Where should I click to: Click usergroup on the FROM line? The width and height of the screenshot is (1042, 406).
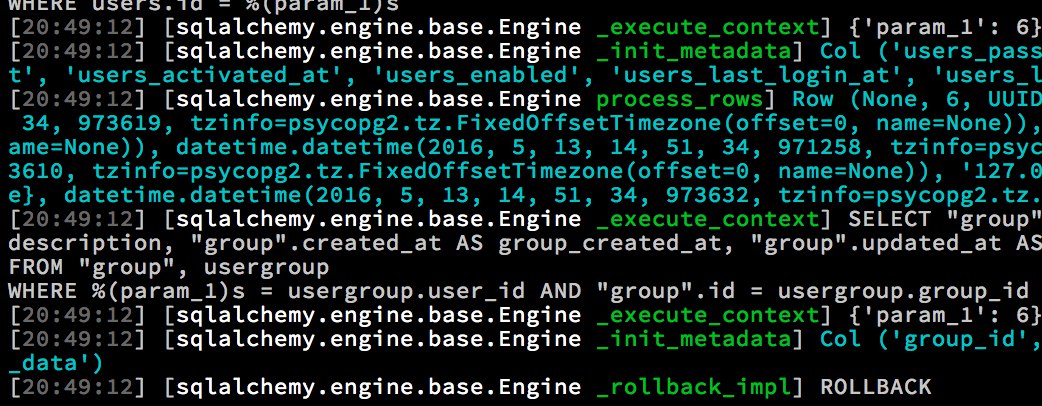coord(266,267)
